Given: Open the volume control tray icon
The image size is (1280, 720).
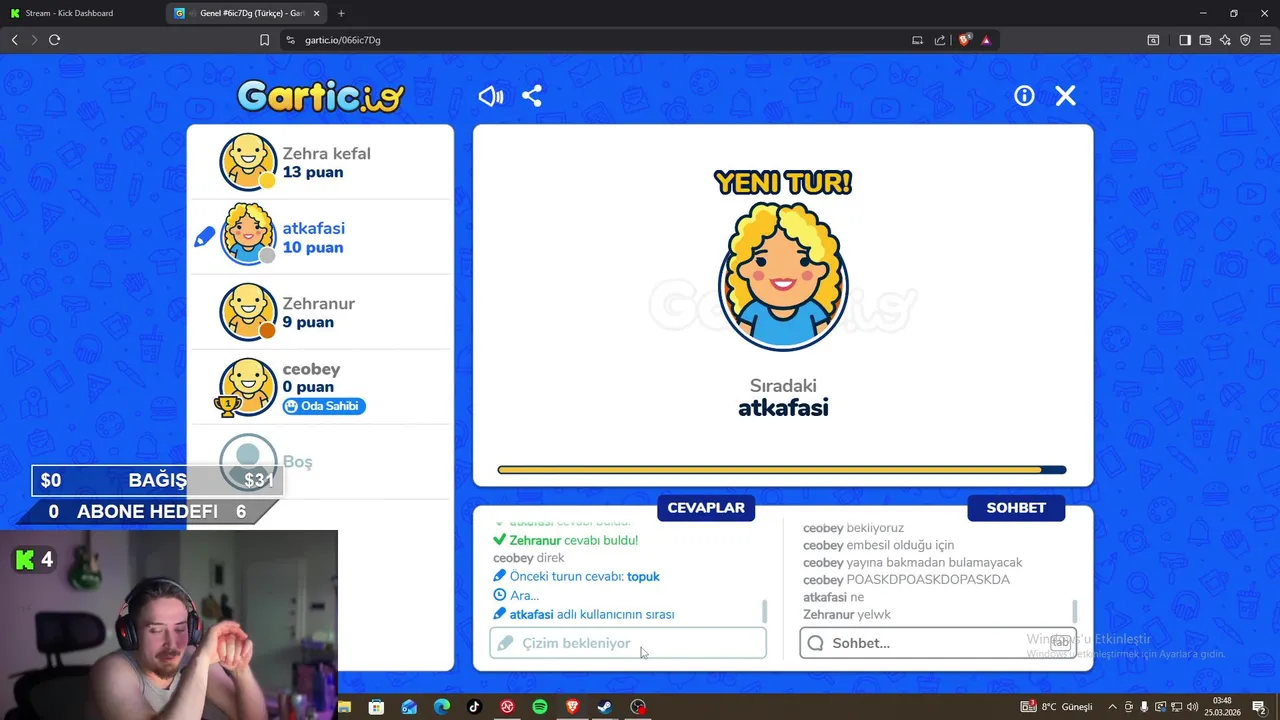Looking at the screenshot, I should (1192, 707).
